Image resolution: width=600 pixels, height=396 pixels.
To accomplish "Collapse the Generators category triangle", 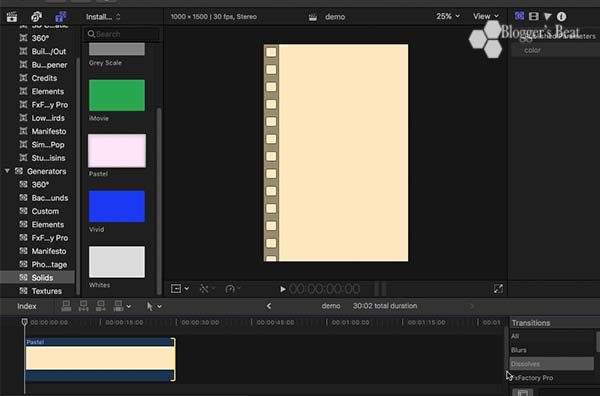I will [x=7, y=171].
